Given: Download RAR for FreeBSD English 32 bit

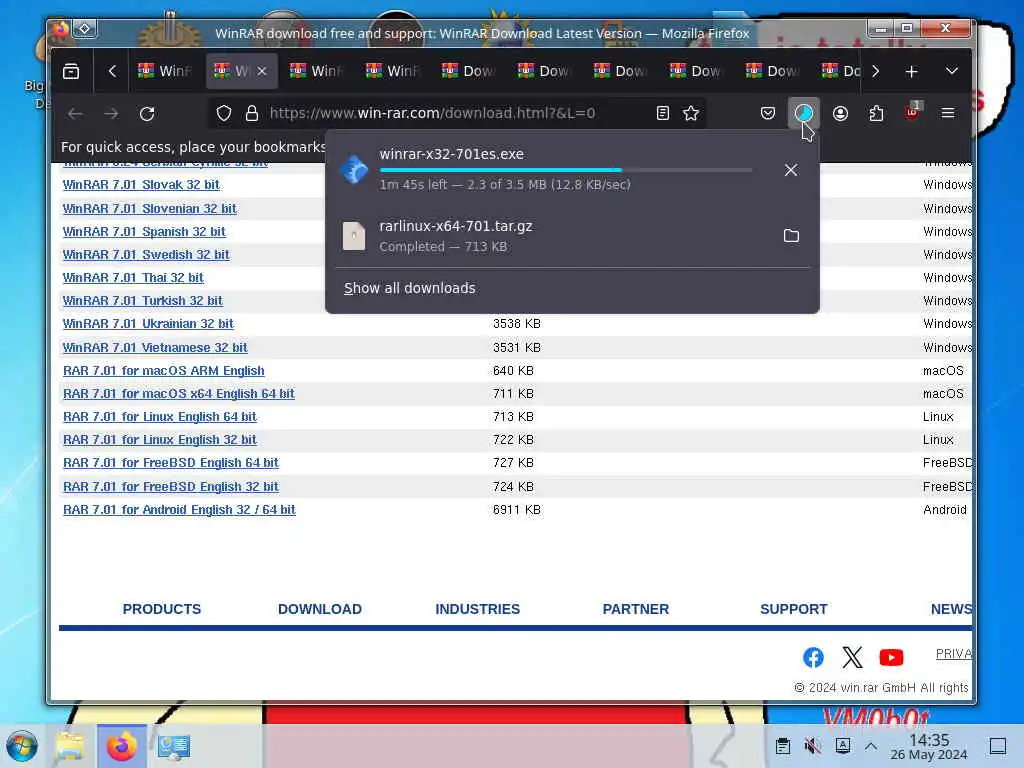Looking at the screenshot, I should click(x=171, y=487).
